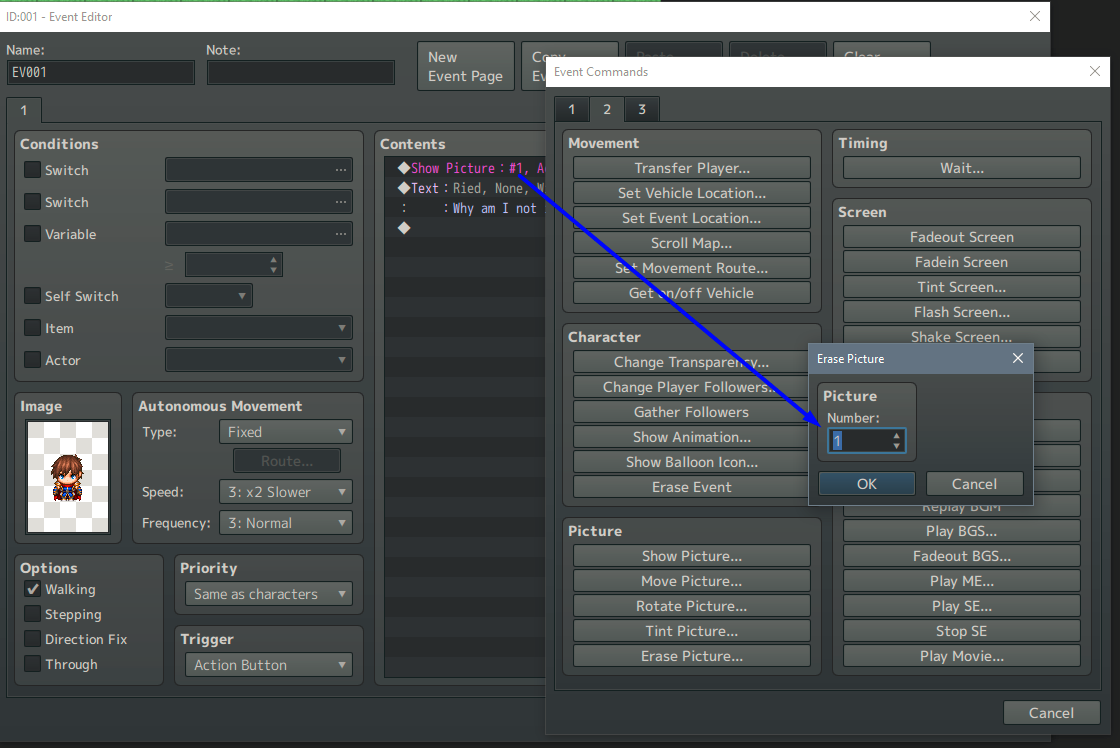Choose the Flash Screen command
Image resolution: width=1120 pixels, height=748 pixels.
(x=961, y=312)
